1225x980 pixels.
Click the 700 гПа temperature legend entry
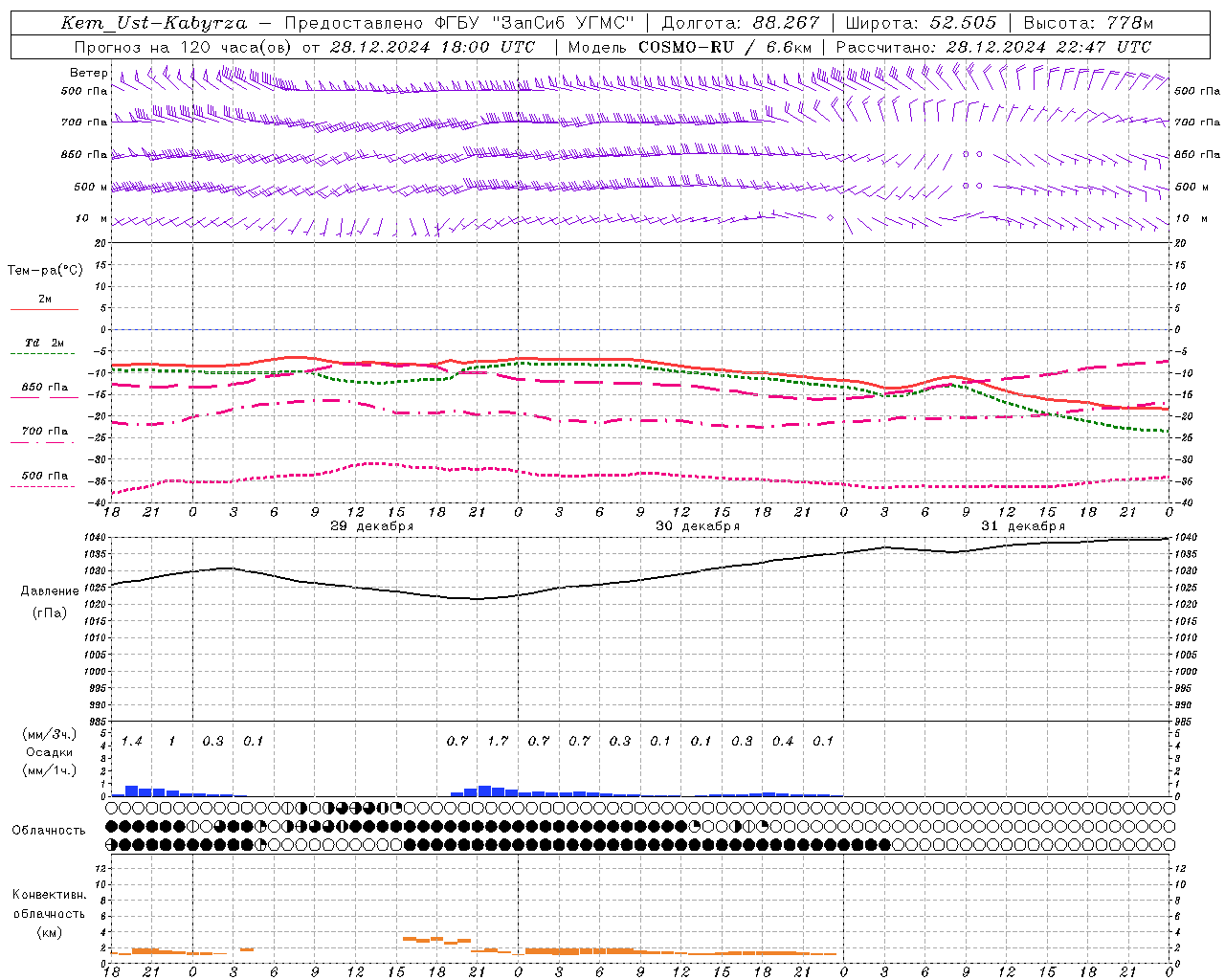tap(44, 432)
